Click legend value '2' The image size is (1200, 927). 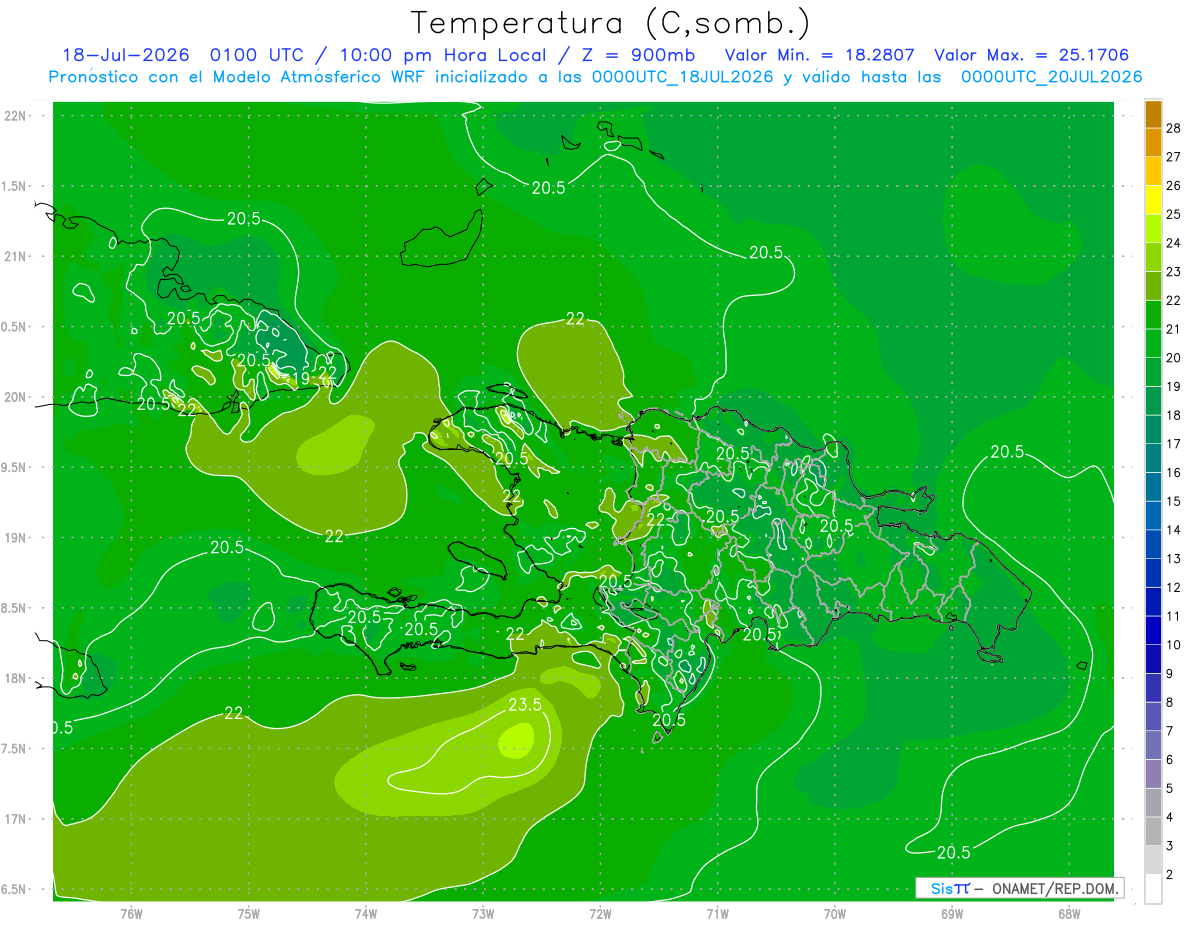pos(1170,875)
